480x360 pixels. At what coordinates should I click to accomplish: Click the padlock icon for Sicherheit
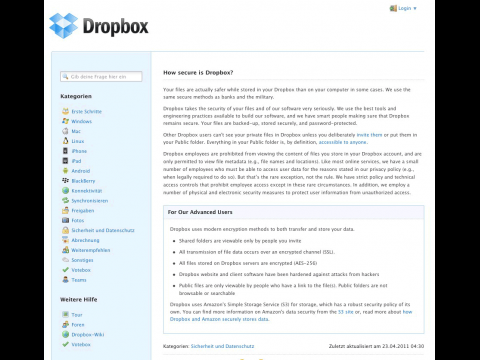tap(66, 230)
